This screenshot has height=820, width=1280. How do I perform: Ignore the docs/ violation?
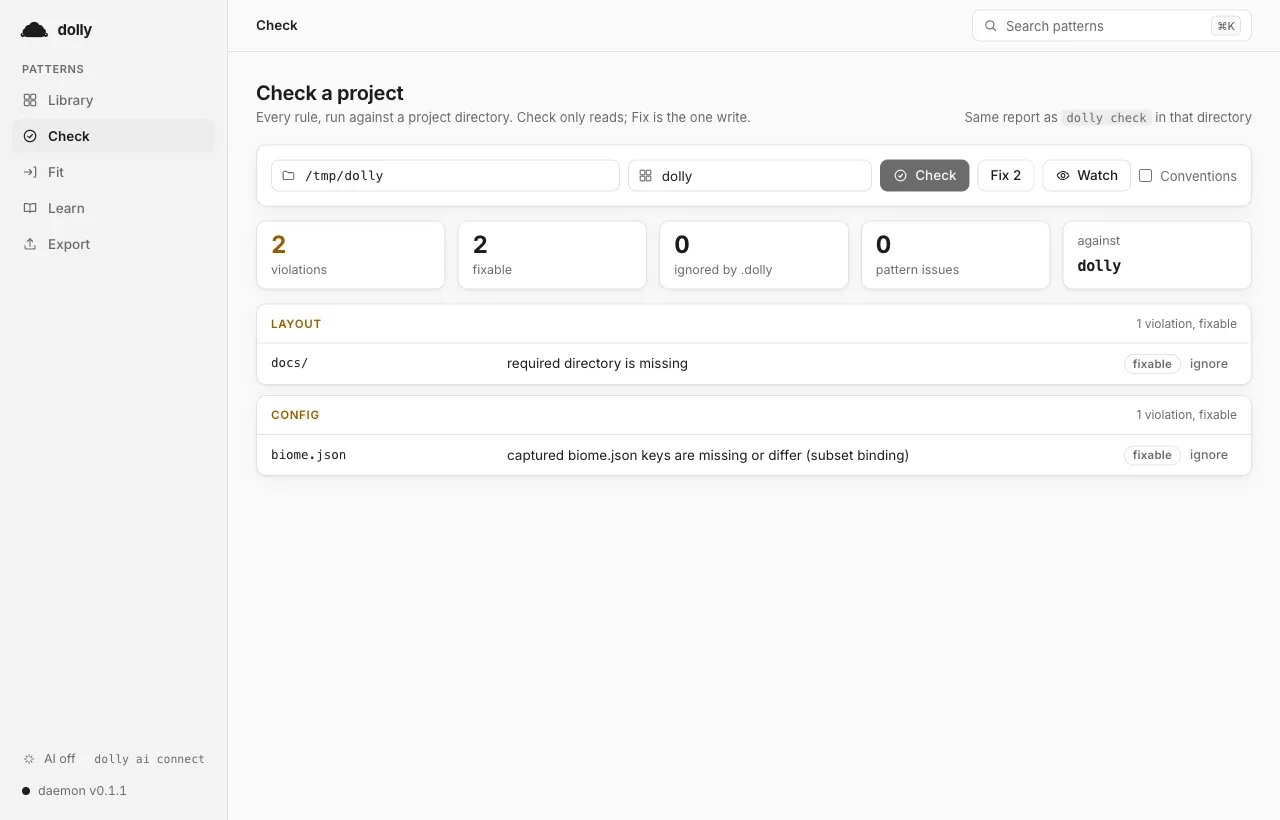tap(1208, 364)
